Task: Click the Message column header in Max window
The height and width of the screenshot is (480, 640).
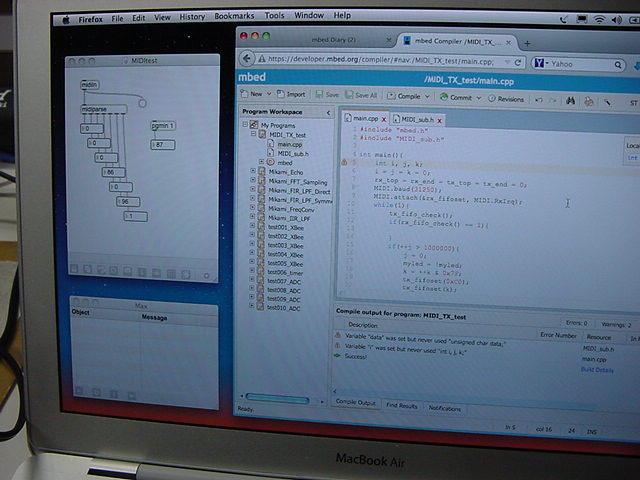Action: [154, 318]
